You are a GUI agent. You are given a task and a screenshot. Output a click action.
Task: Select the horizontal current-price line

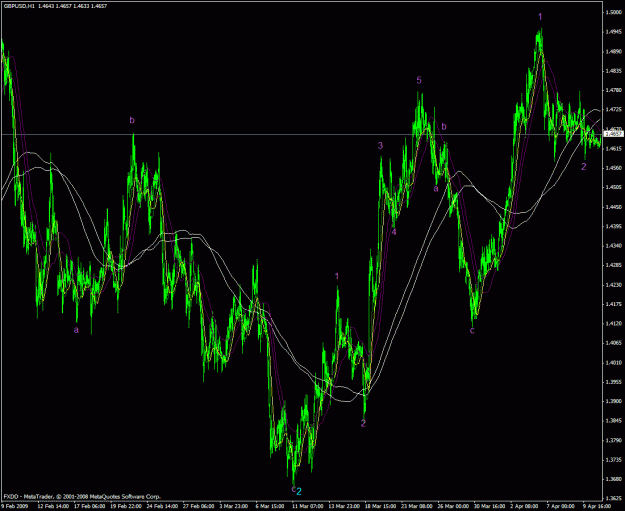[302, 134]
